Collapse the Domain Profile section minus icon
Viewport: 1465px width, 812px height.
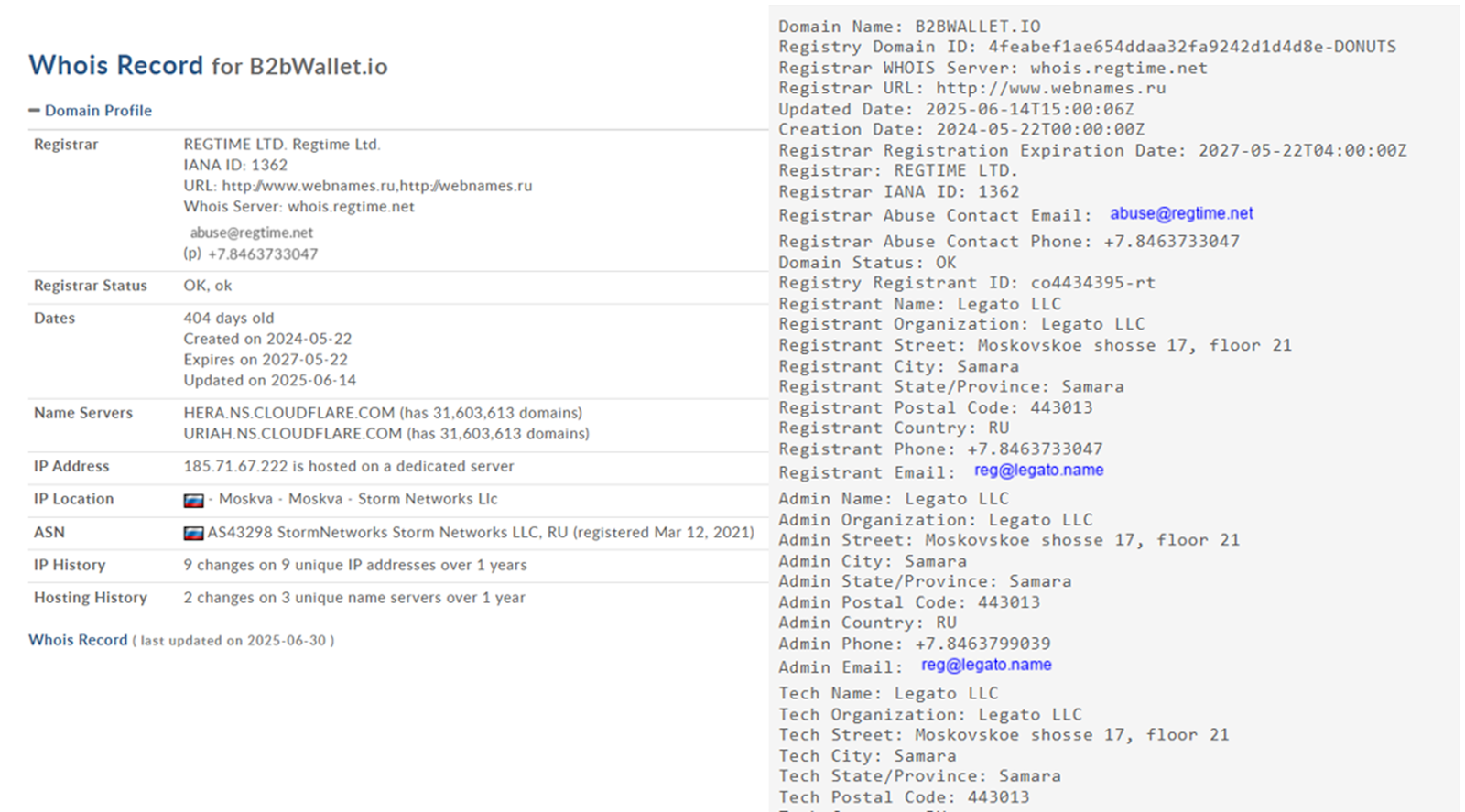34,111
